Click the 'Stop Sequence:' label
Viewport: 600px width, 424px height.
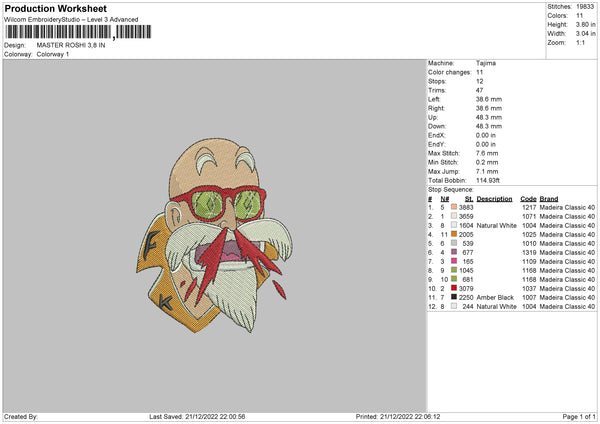pos(451,190)
